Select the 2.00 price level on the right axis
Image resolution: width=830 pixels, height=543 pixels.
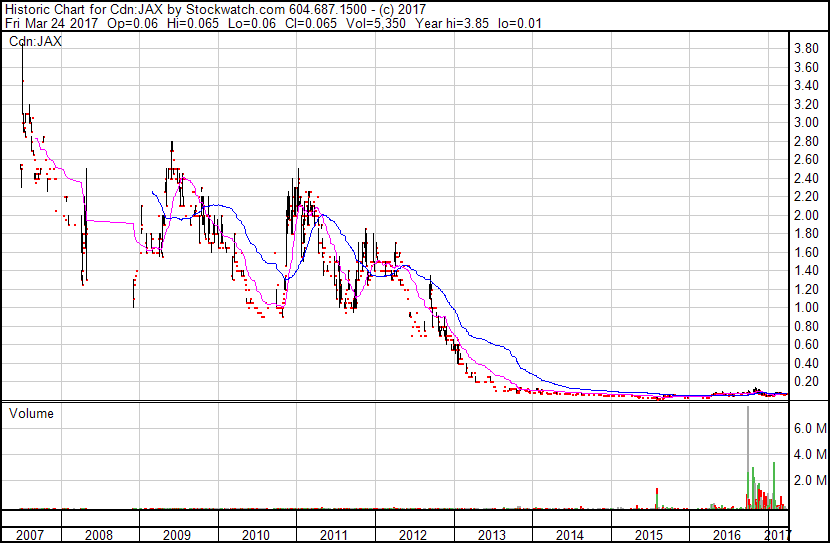click(806, 216)
